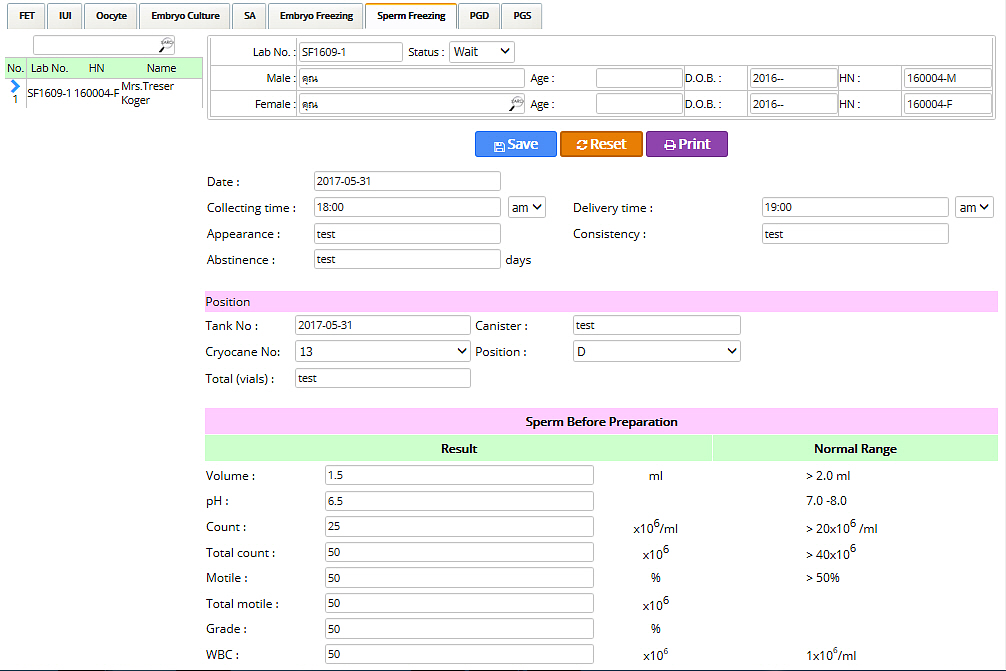1006x671 pixels.
Task: Click the search magnifier icon in the patient list
Action: pos(166,44)
